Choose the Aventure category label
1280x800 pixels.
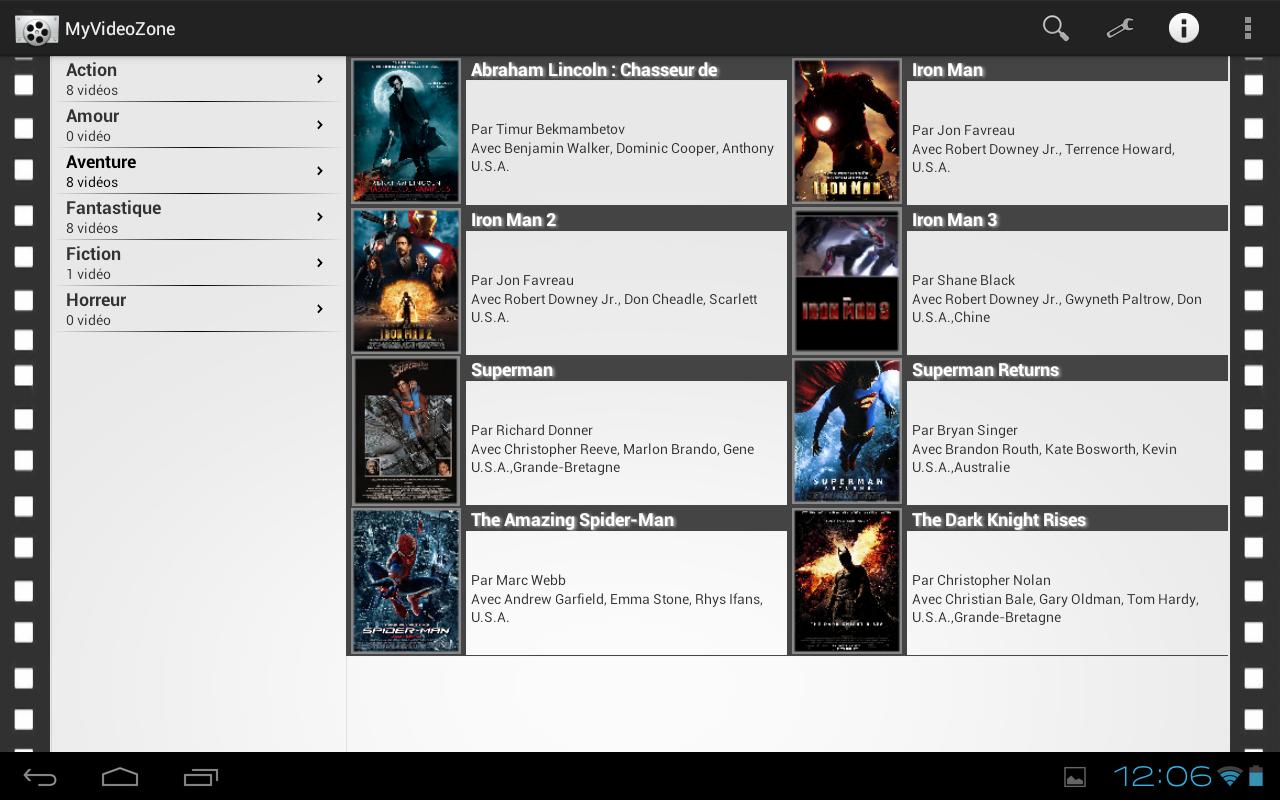(101, 162)
